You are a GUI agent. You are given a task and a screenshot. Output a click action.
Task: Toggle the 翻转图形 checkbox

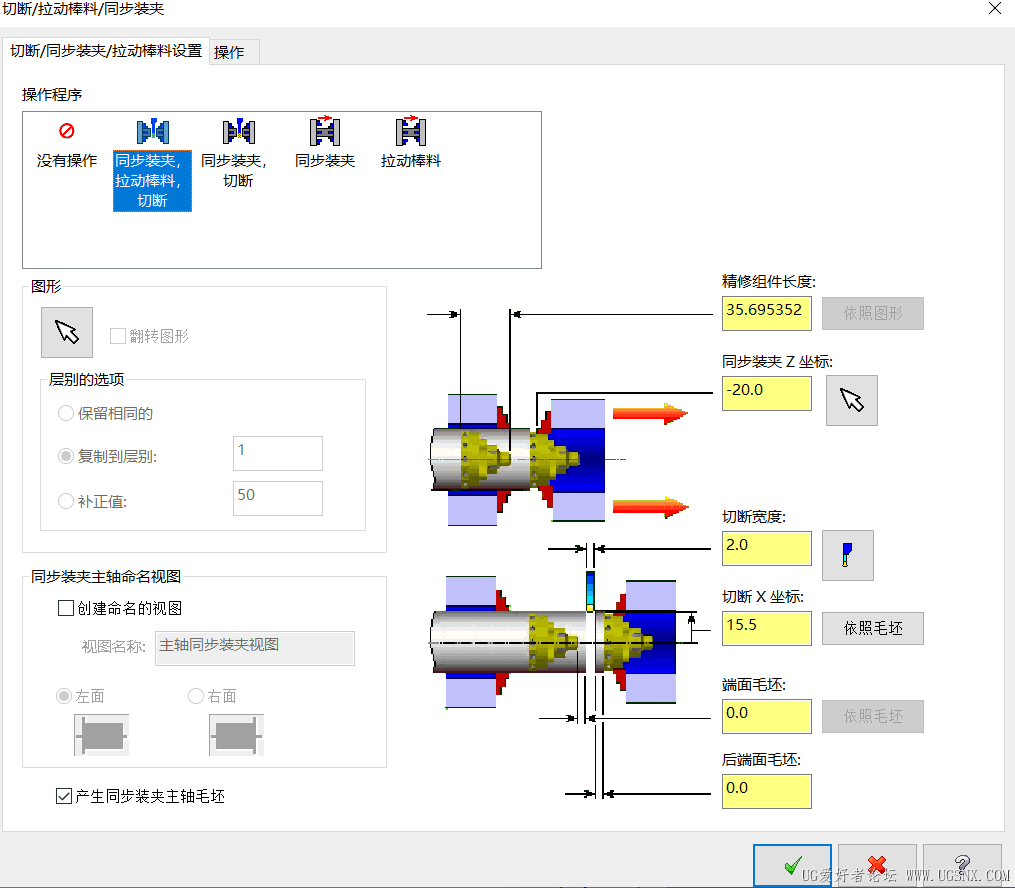[118, 336]
